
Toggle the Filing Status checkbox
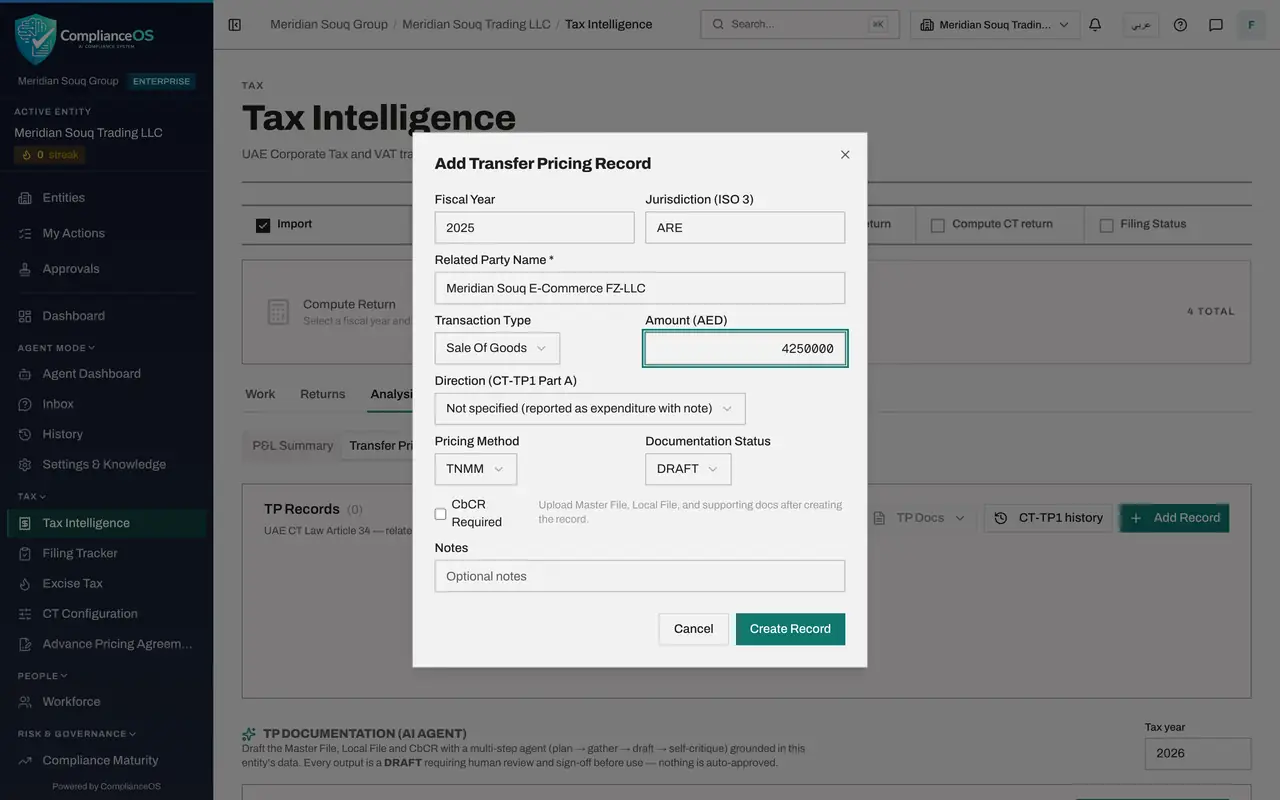click(x=1106, y=225)
